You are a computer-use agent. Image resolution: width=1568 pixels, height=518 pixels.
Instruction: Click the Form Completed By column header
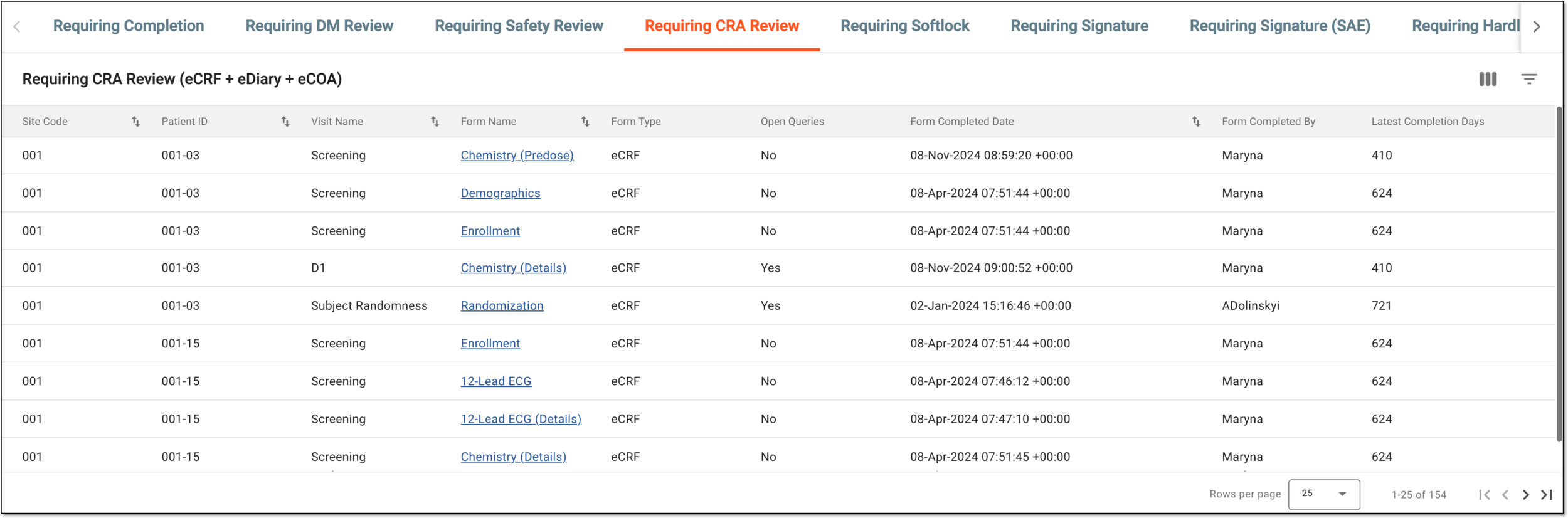pyautogui.click(x=1268, y=122)
